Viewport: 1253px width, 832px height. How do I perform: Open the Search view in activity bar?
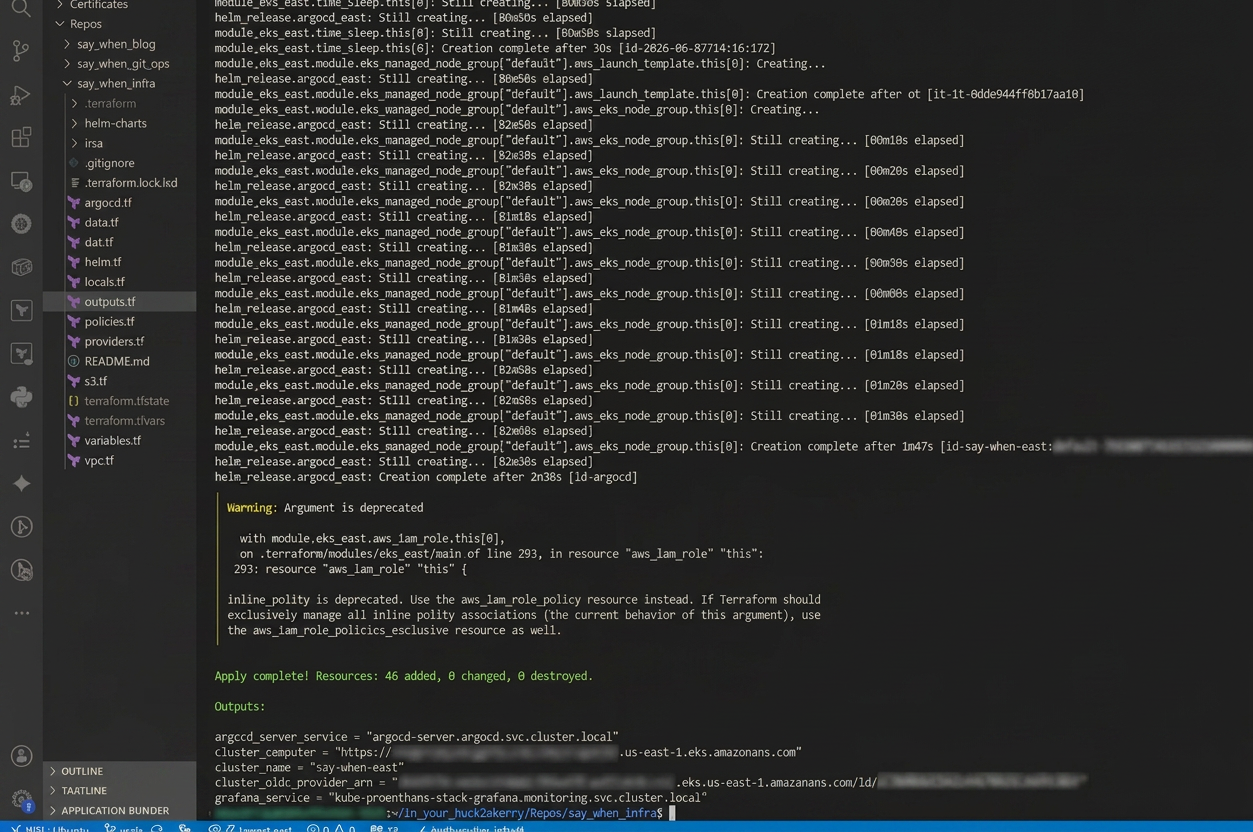click(21, 9)
